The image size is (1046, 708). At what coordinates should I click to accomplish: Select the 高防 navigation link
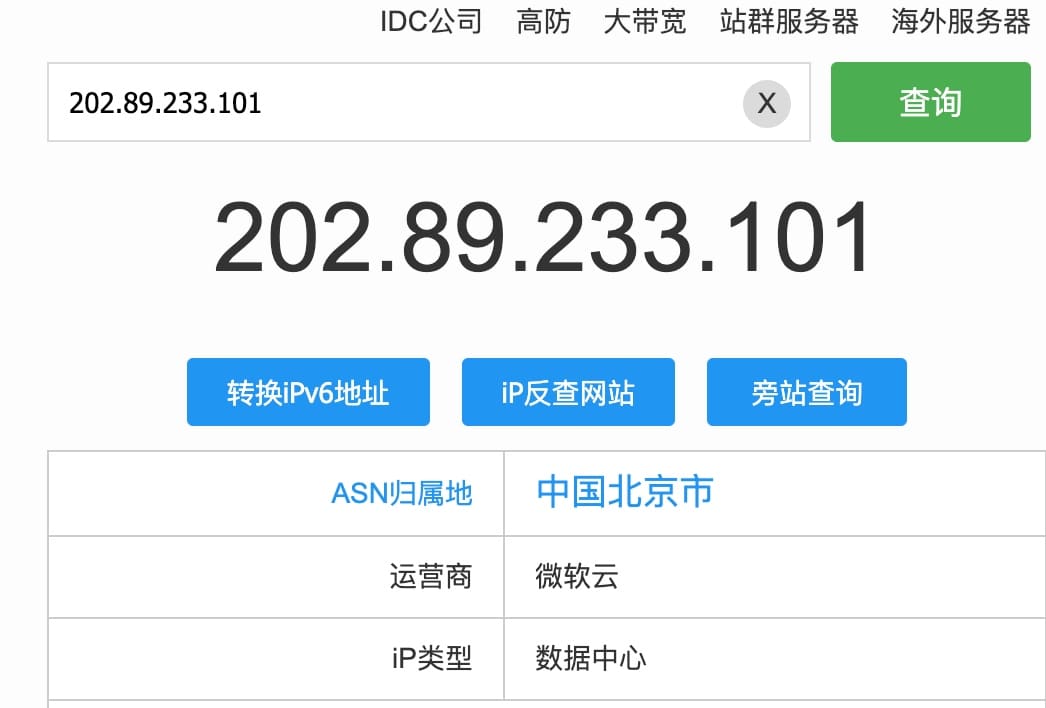tap(543, 22)
